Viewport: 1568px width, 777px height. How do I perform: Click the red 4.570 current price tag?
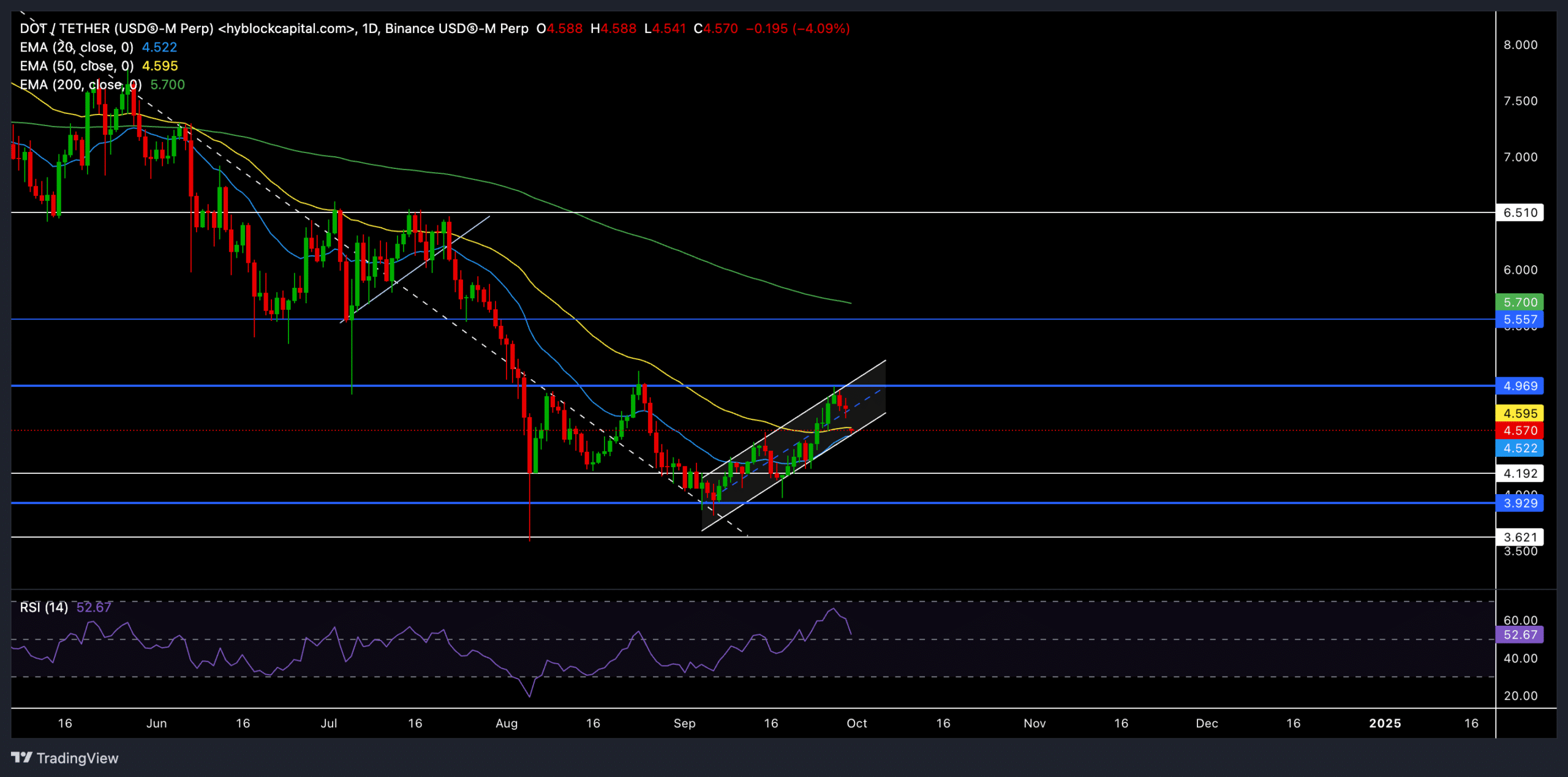[x=1520, y=430]
